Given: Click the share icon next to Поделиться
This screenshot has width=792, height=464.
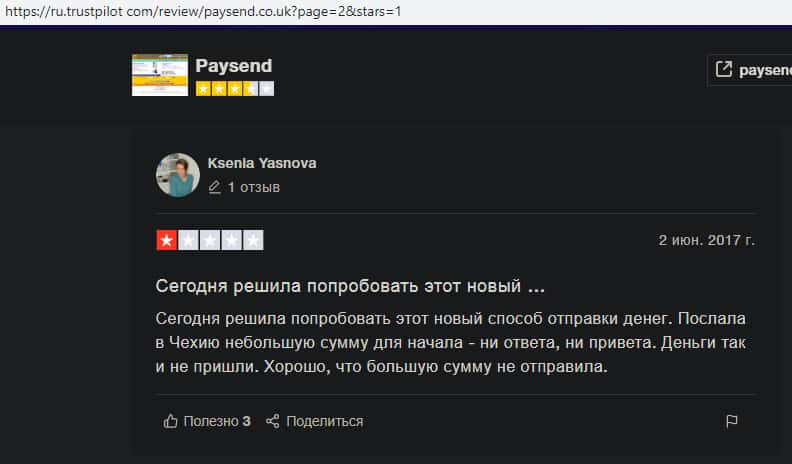Looking at the screenshot, I should tap(273, 421).
